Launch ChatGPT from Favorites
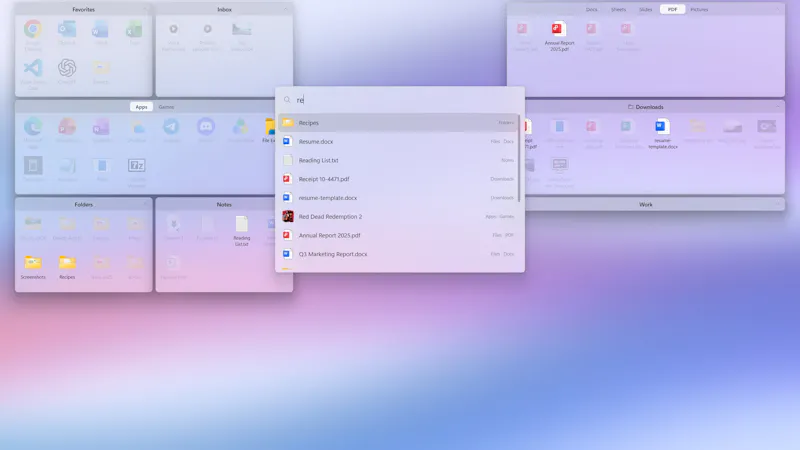The width and height of the screenshot is (800, 450). (x=67, y=71)
